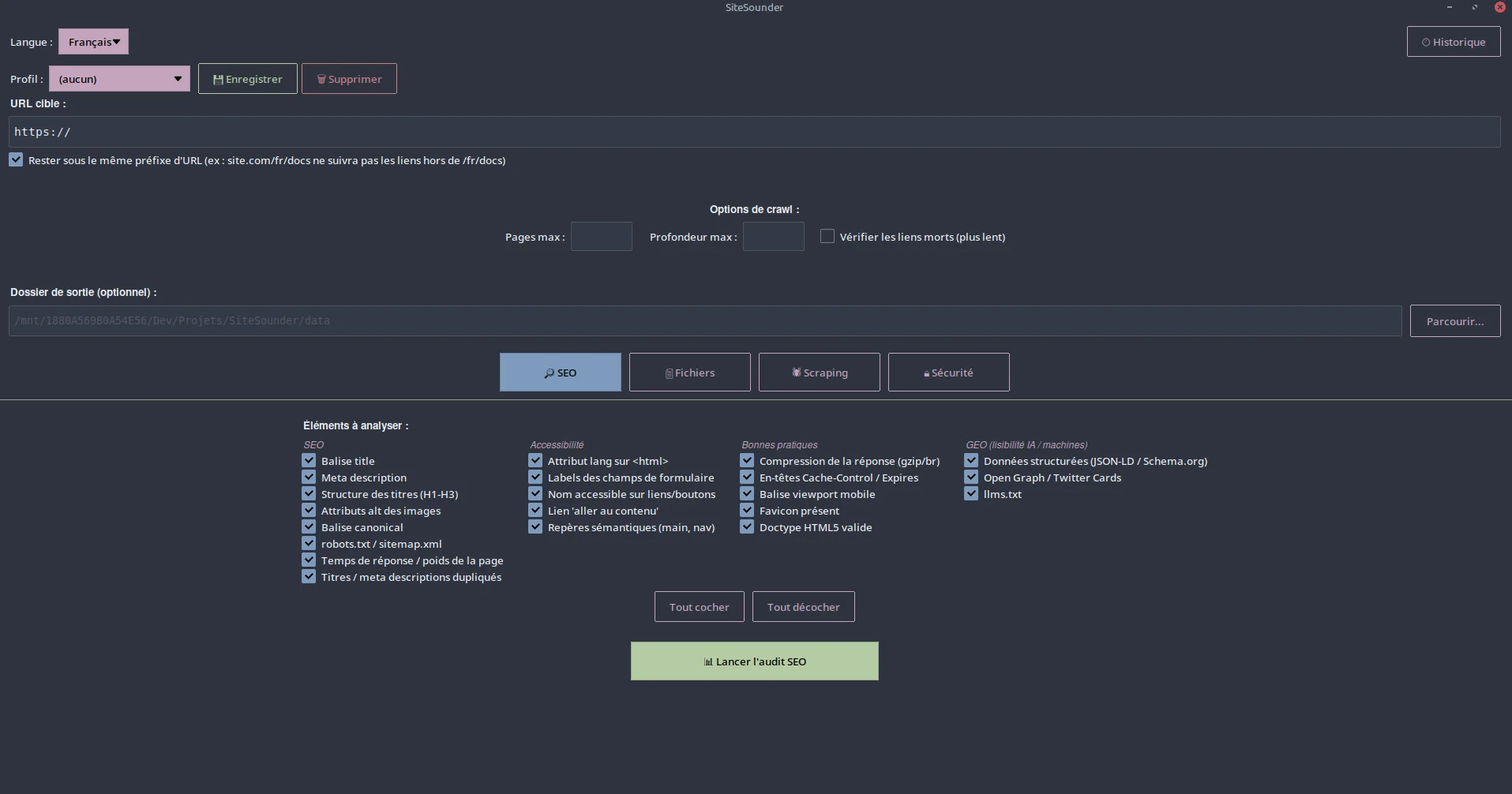The image size is (1512, 794).
Task: Click the Parcourir... button
Action: point(1455,321)
